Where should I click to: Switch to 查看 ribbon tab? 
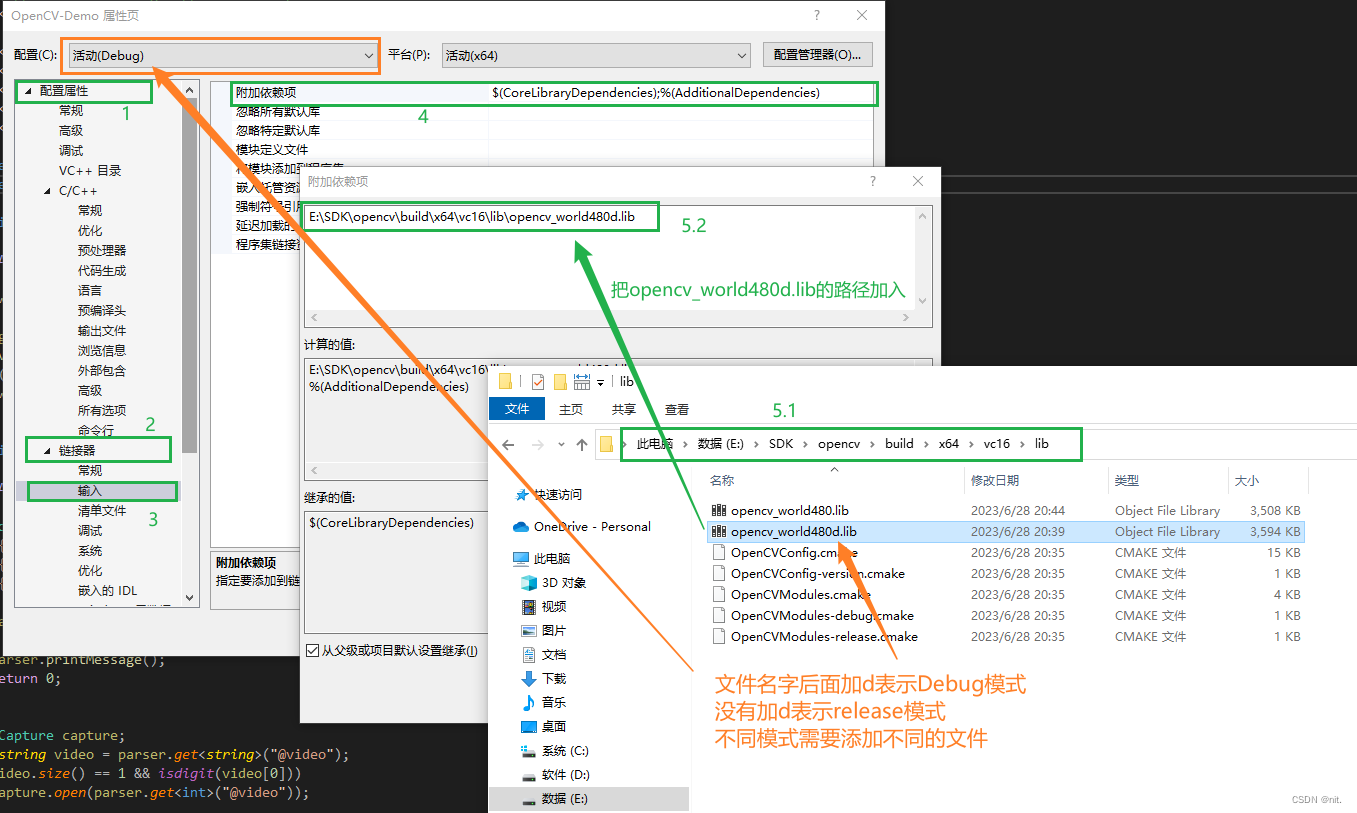click(x=677, y=409)
